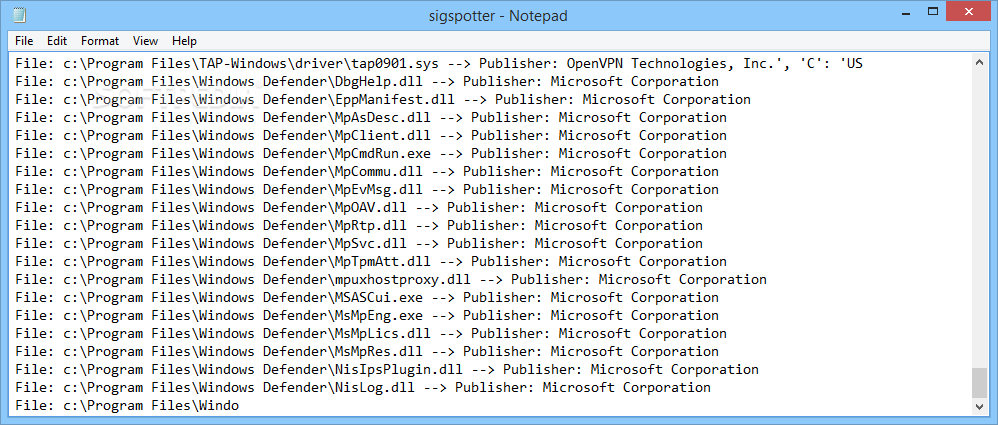
Task: Click the tap0901.sys line
Action: pos(439,64)
